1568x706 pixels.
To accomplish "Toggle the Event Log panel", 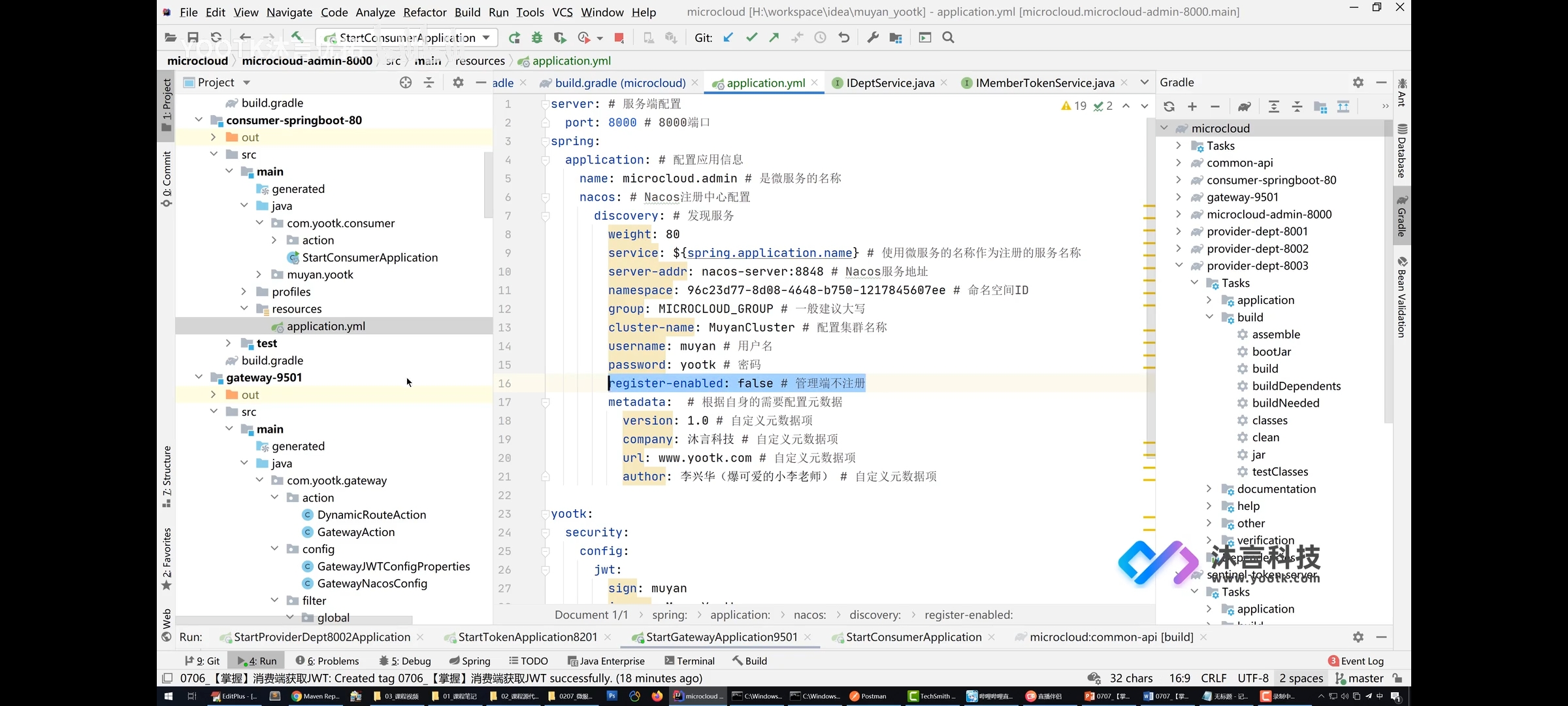I will [1357, 660].
